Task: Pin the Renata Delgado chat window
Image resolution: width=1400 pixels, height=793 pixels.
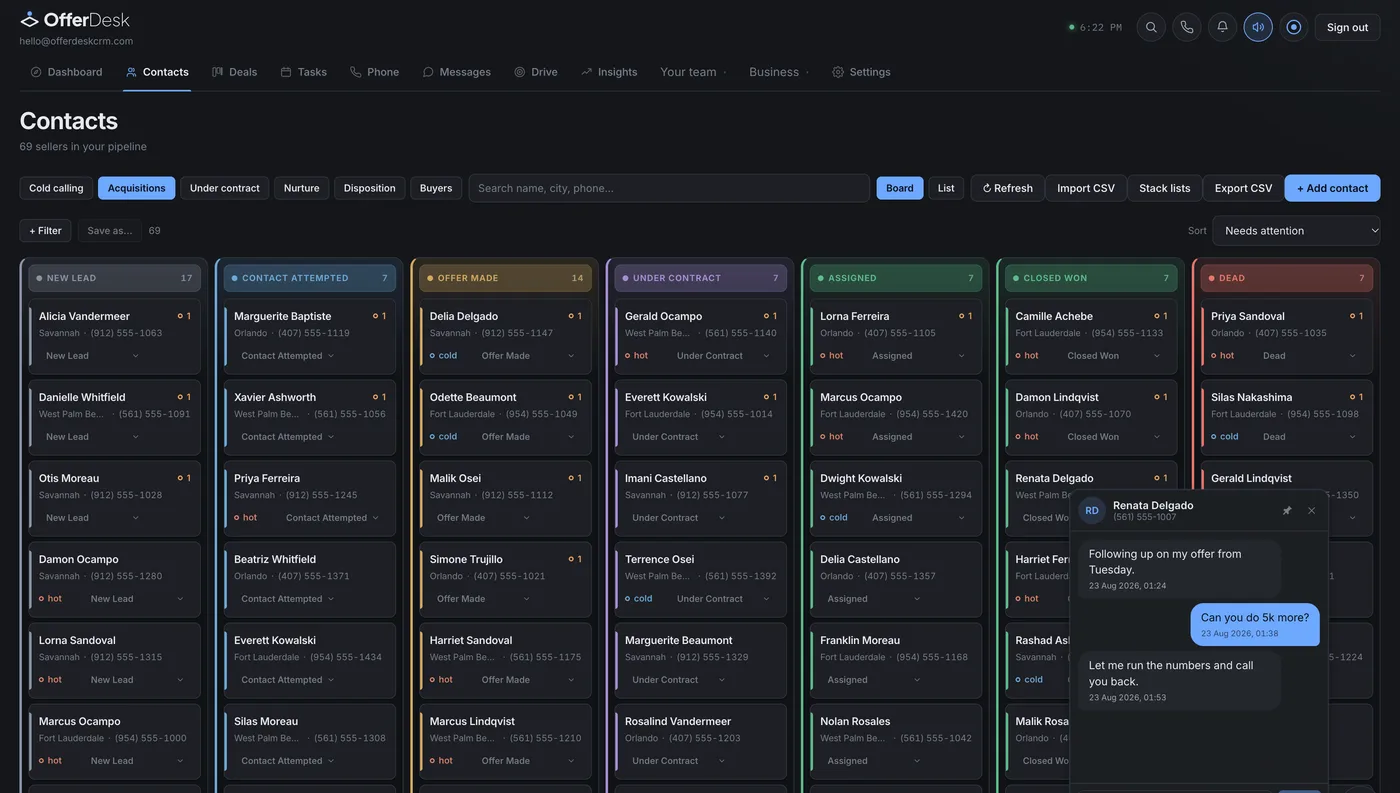Action: (x=1287, y=511)
